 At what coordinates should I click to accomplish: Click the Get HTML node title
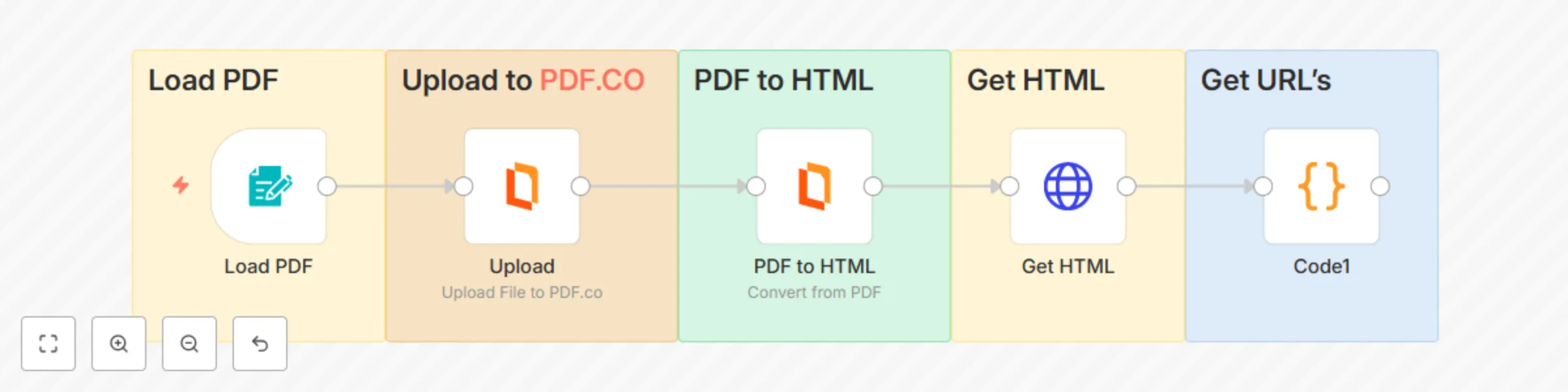(x=1068, y=266)
